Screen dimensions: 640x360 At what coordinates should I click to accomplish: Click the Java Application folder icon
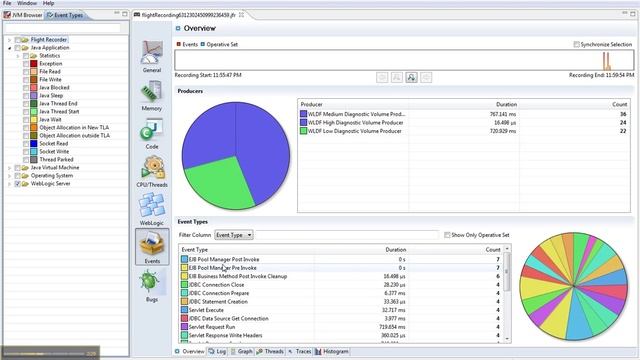click(x=25, y=48)
